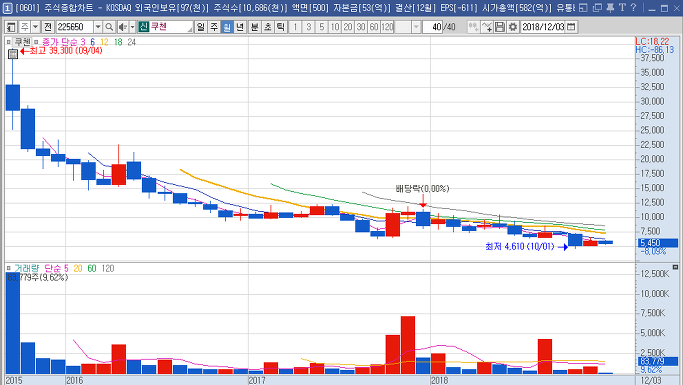Click the stock name field '쿠첸'
The width and height of the screenshot is (683, 385).
pos(171,27)
